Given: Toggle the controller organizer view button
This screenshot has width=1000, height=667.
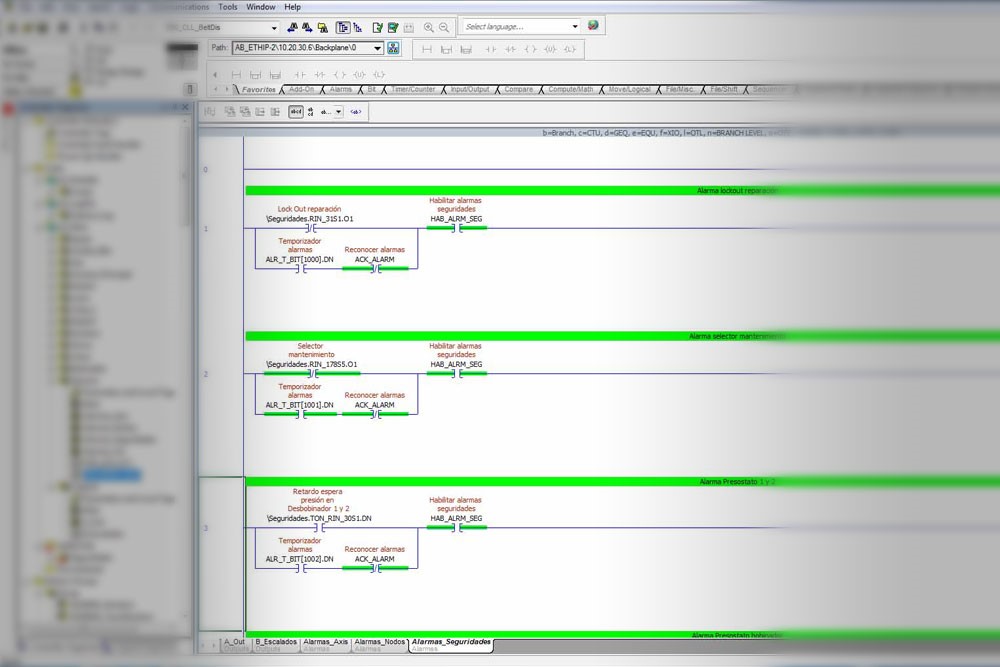Looking at the screenshot, I should tap(343, 27).
